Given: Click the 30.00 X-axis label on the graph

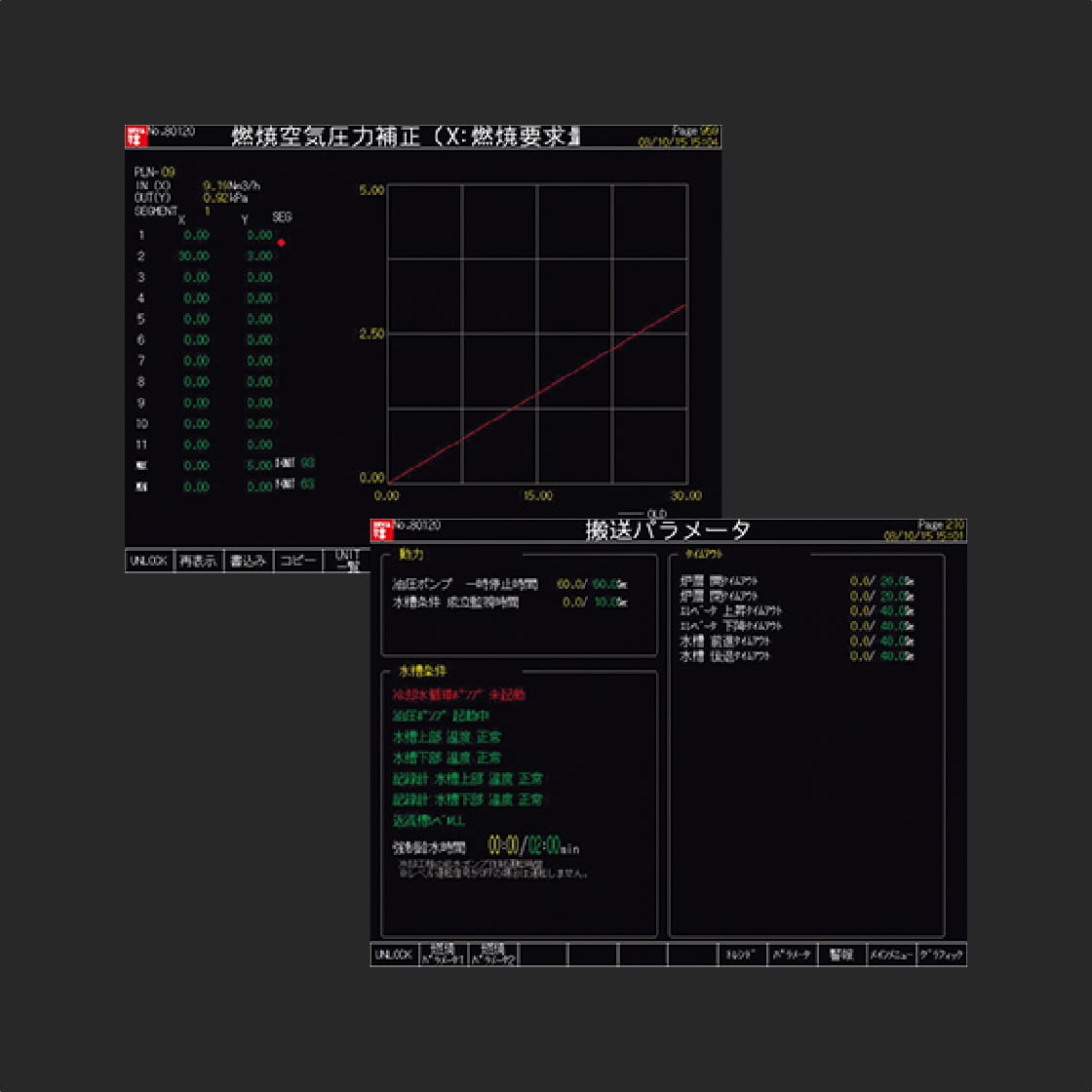Looking at the screenshot, I should 686,496.
